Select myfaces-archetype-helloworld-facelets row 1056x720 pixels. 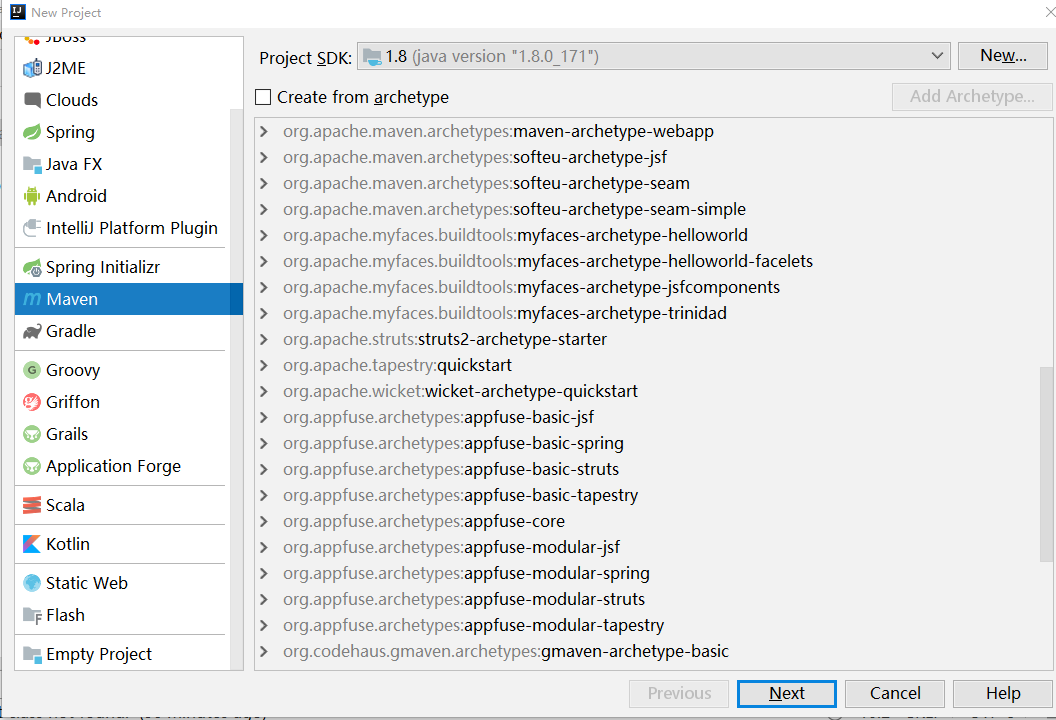[x=548, y=261]
